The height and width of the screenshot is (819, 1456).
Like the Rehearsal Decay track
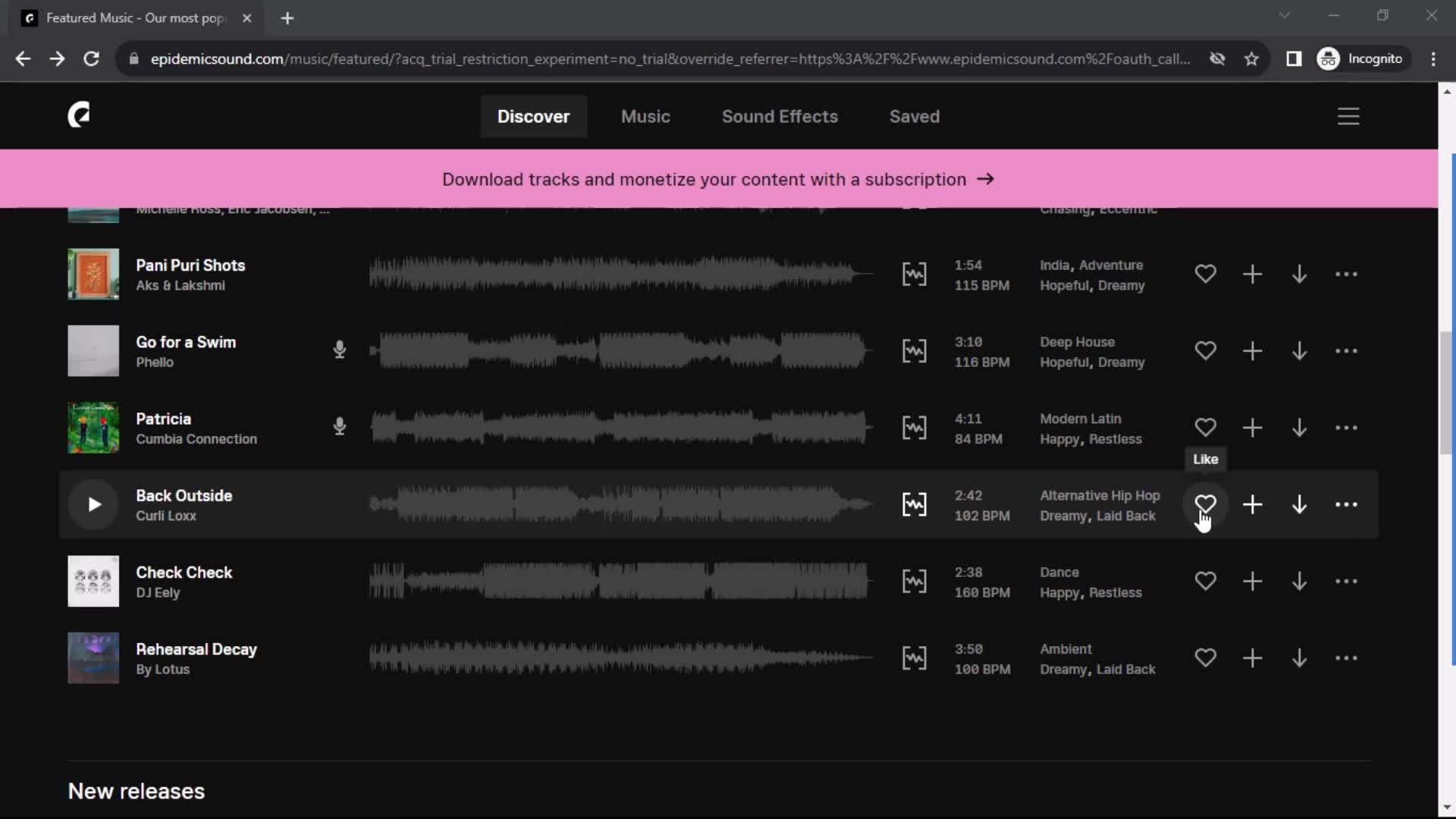(1205, 657)
